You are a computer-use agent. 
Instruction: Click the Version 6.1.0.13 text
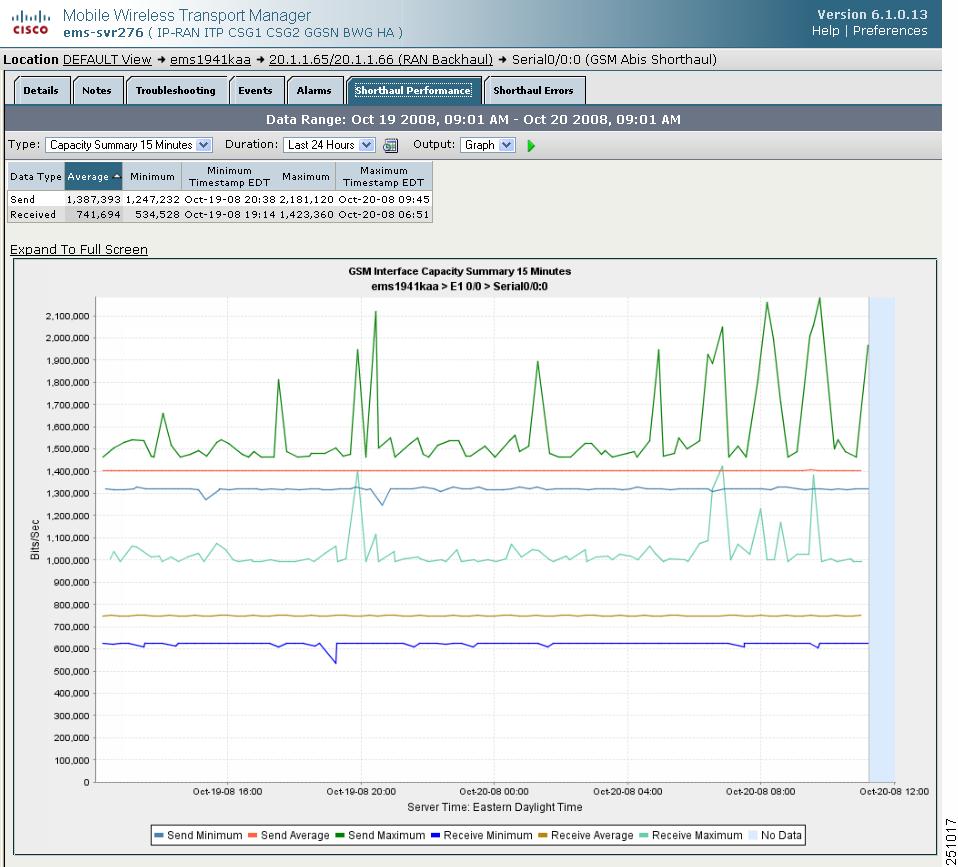point(872,14)
